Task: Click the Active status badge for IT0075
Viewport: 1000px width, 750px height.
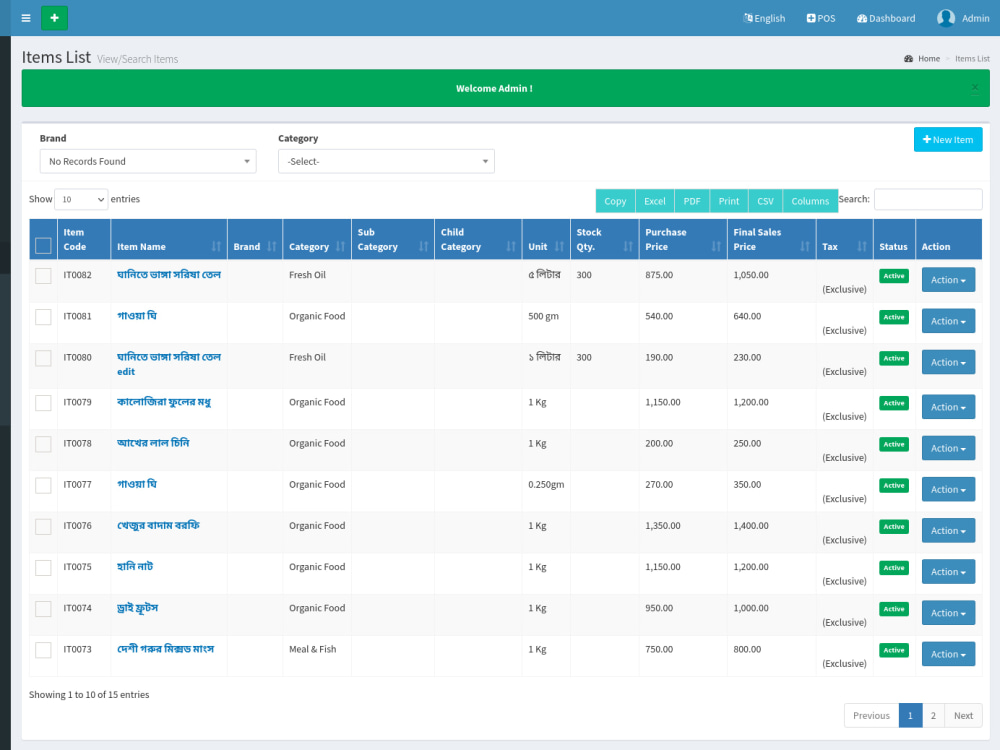Action: (893, 568)
